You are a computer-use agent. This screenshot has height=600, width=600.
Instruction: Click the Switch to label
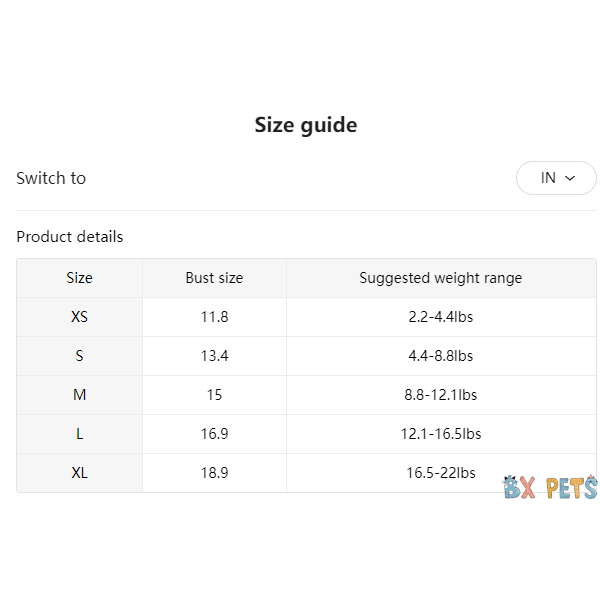pos(51,178)
